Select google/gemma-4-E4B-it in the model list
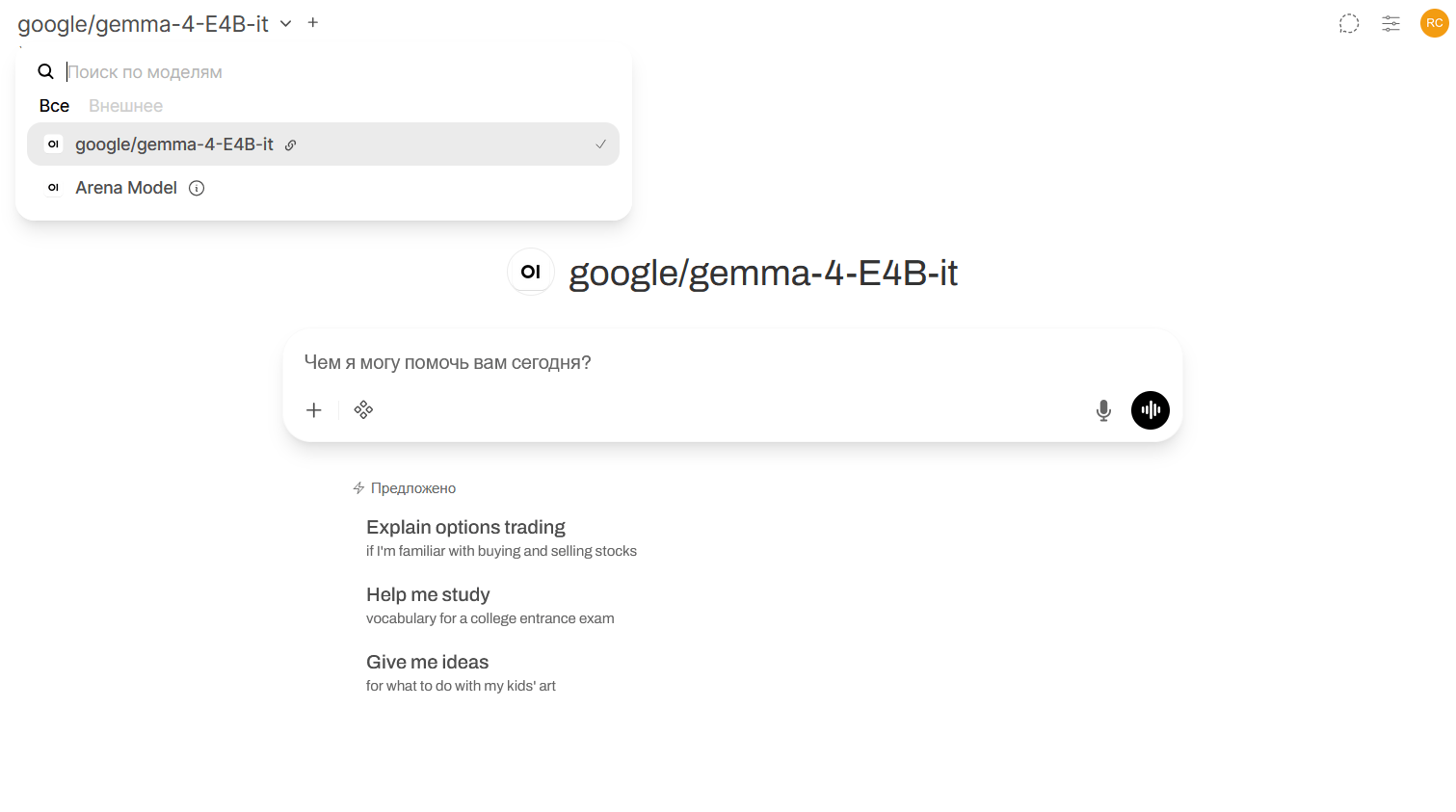Image resolution: width=1456 pixels, height=812 pixels. [323, 144]
